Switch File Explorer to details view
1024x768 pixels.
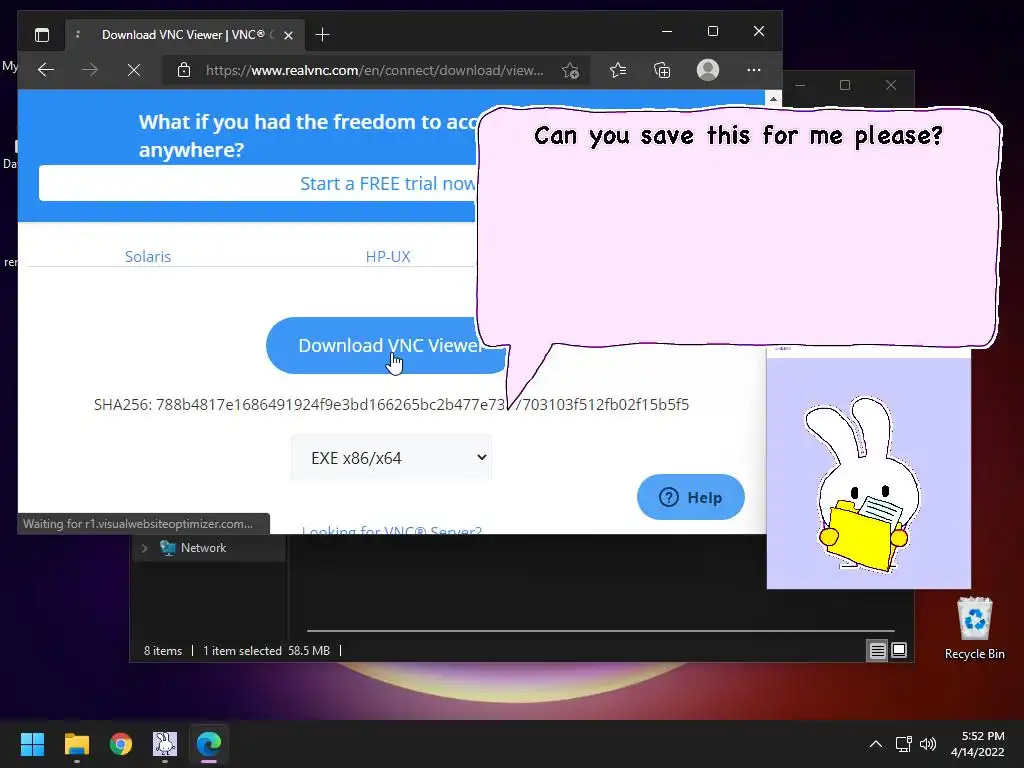[x=877, y=650]
